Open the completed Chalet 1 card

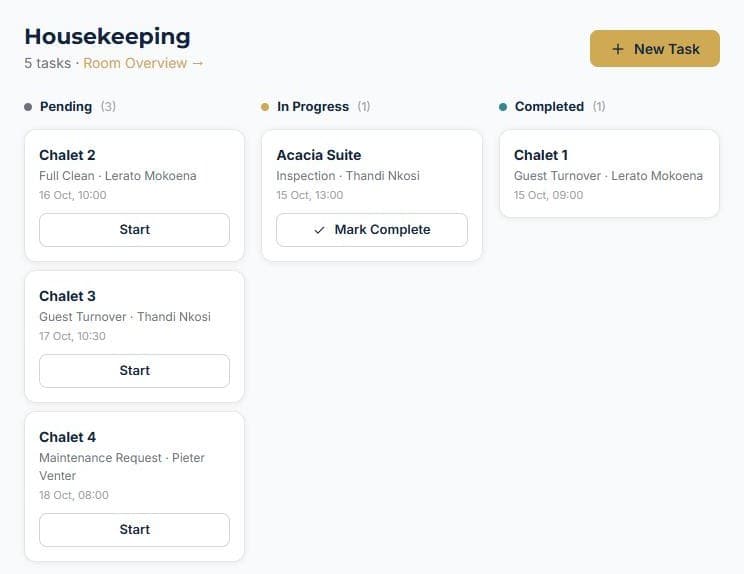[609, 174]
